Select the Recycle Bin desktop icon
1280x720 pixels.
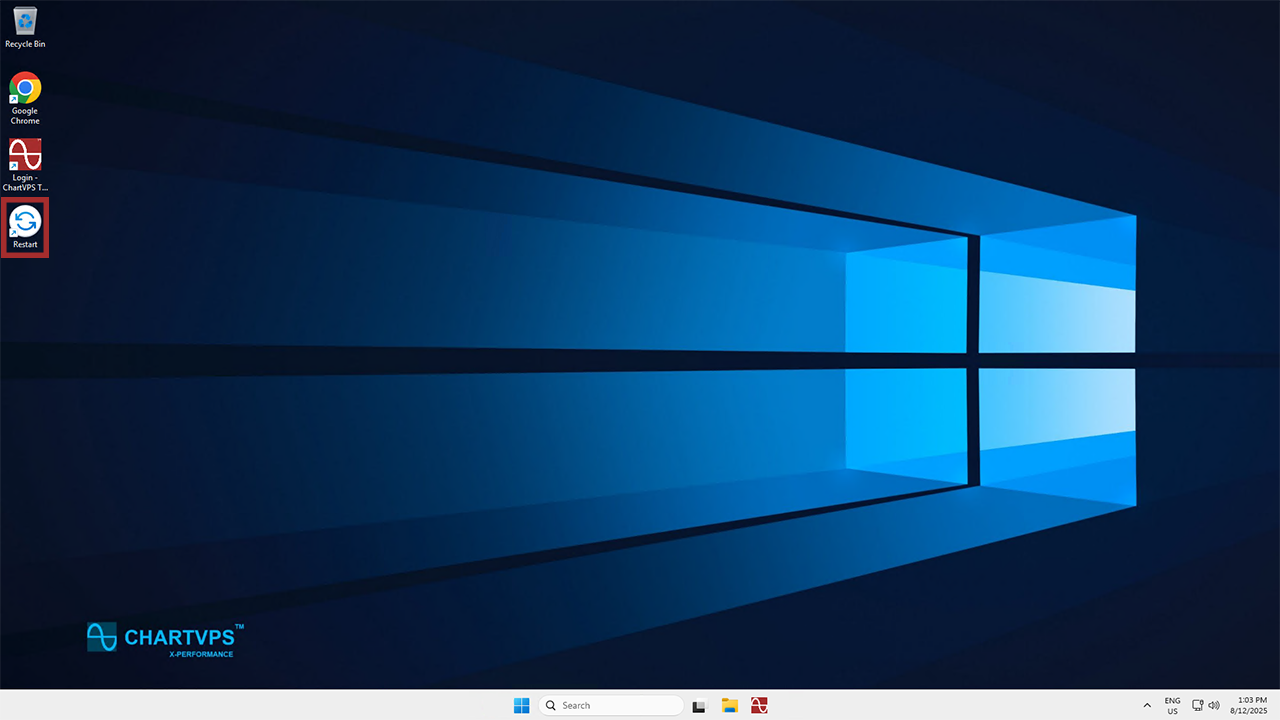coord(25,20)
